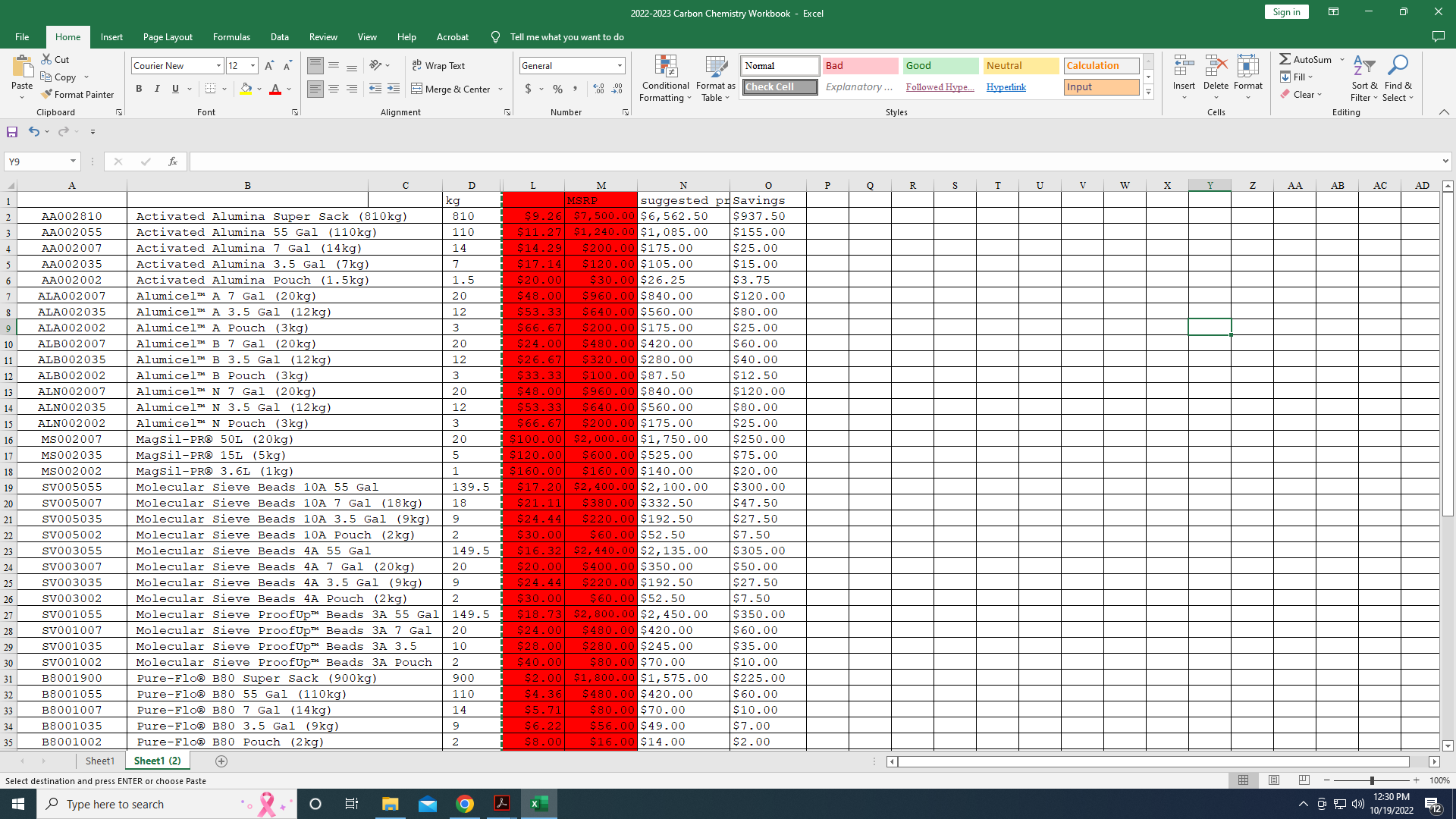Click Wrap Text
The width and height of the screenshot is (1456, 819).
438,66
